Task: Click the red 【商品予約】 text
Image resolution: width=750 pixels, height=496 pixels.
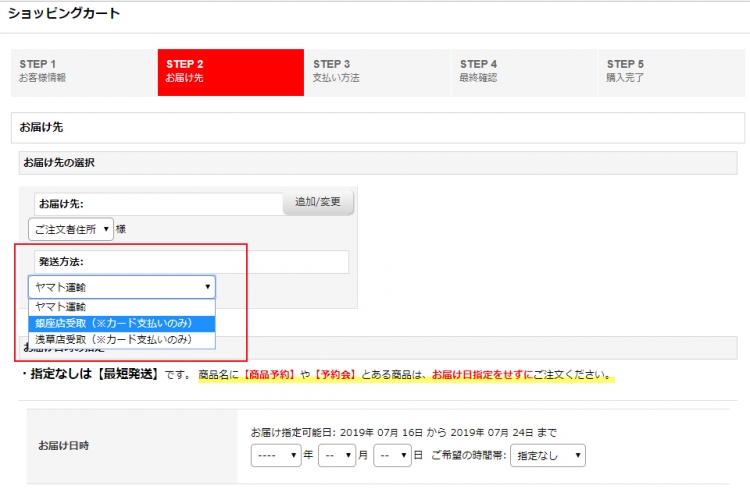Action: tap(268, 375)
